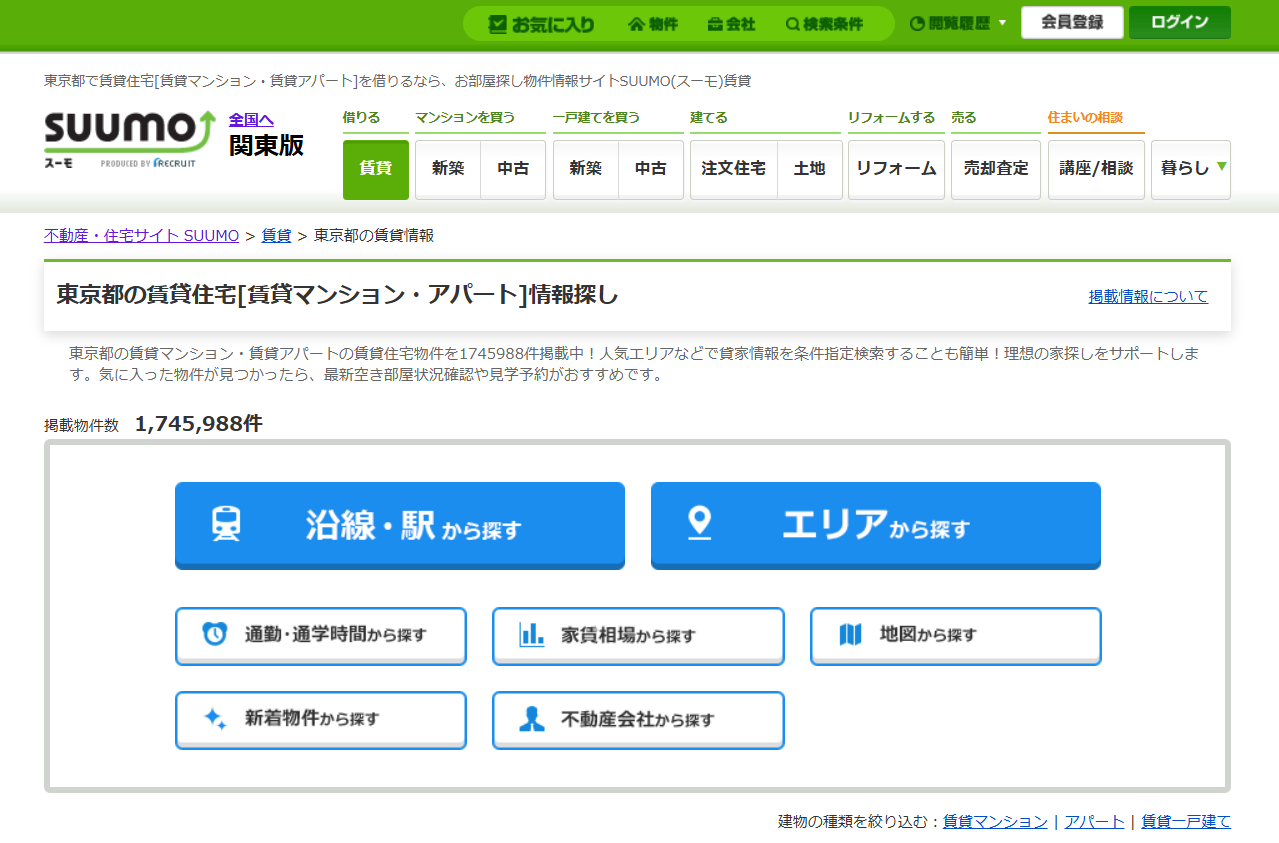Viewport: 1279px width, 843px height.
Task: Click the 1,745,988件 listing count
Action: click(199, 424)
